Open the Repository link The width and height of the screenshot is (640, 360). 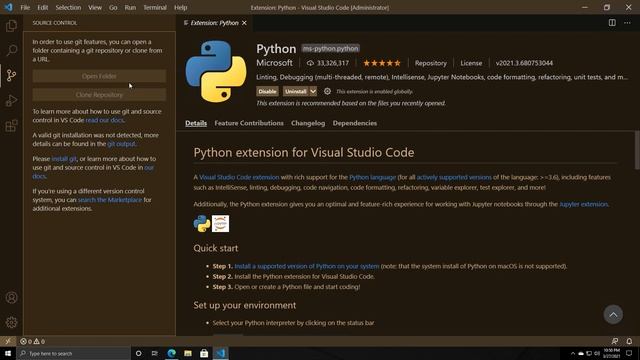pyautogui.click(x=431, y=63)
